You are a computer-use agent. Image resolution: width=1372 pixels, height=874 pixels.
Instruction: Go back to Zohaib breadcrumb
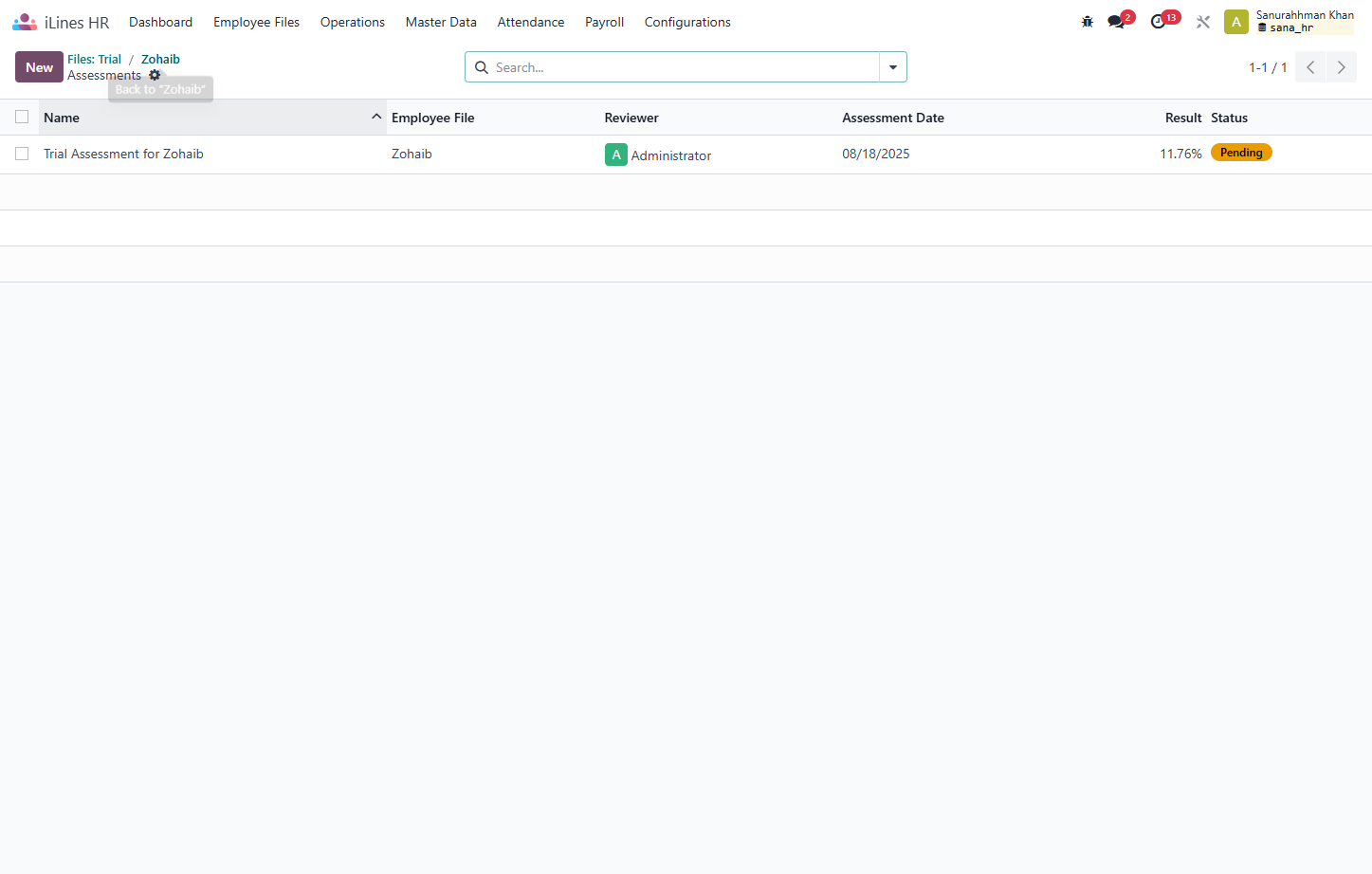click(x=160, y=59)
